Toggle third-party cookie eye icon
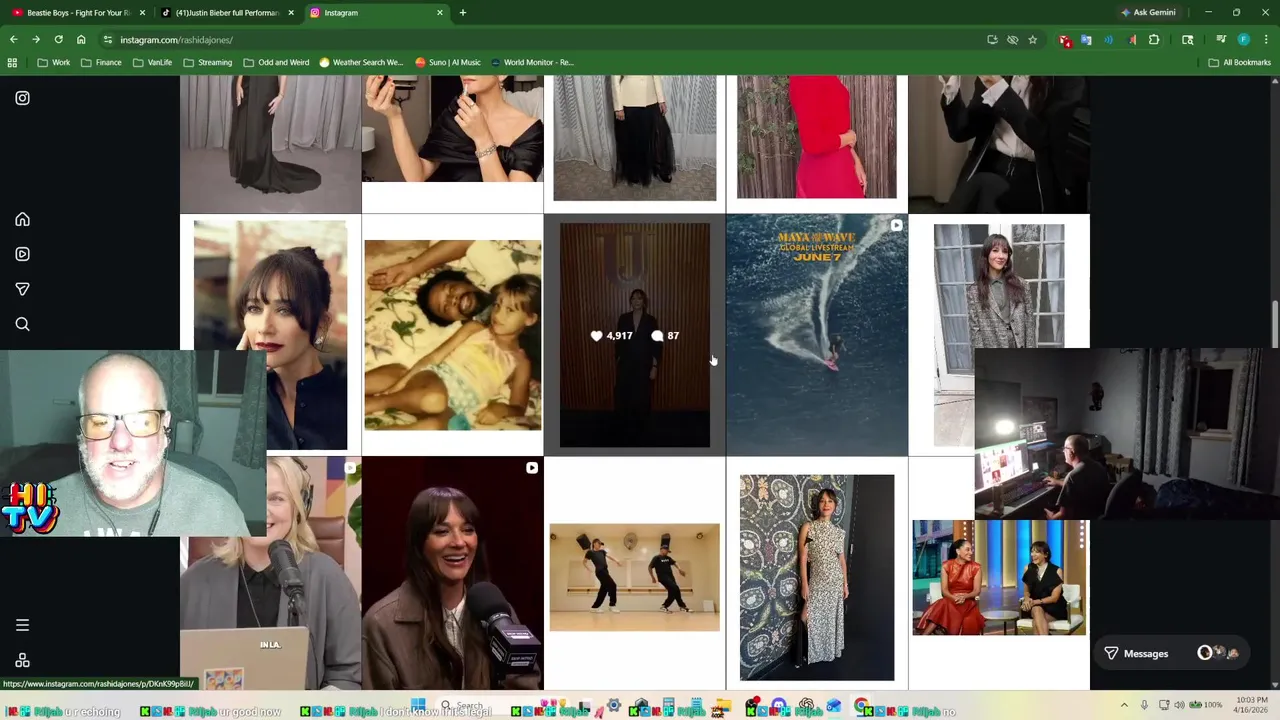The image size is (1280, 720). [1012, 40]
